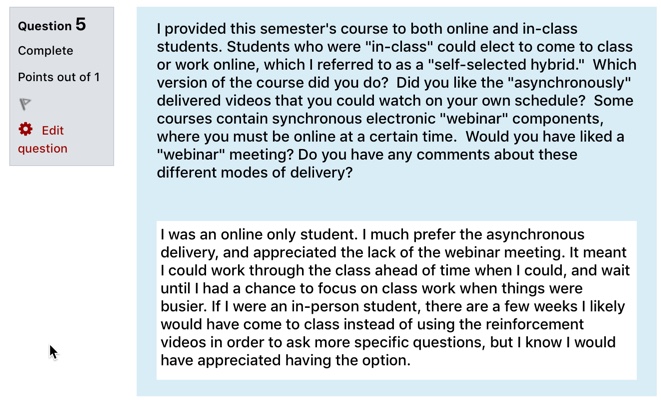Flag this question using the flag icon

tap(25, 104)
